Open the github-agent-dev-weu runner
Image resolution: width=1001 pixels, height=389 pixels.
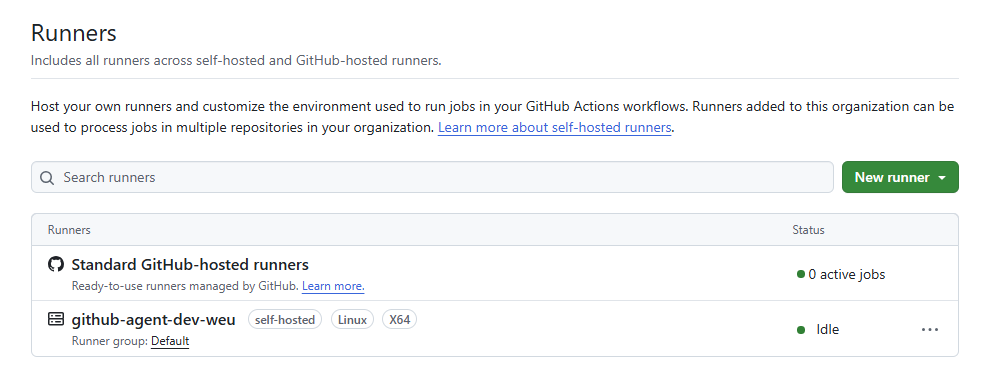pos(153,319)
